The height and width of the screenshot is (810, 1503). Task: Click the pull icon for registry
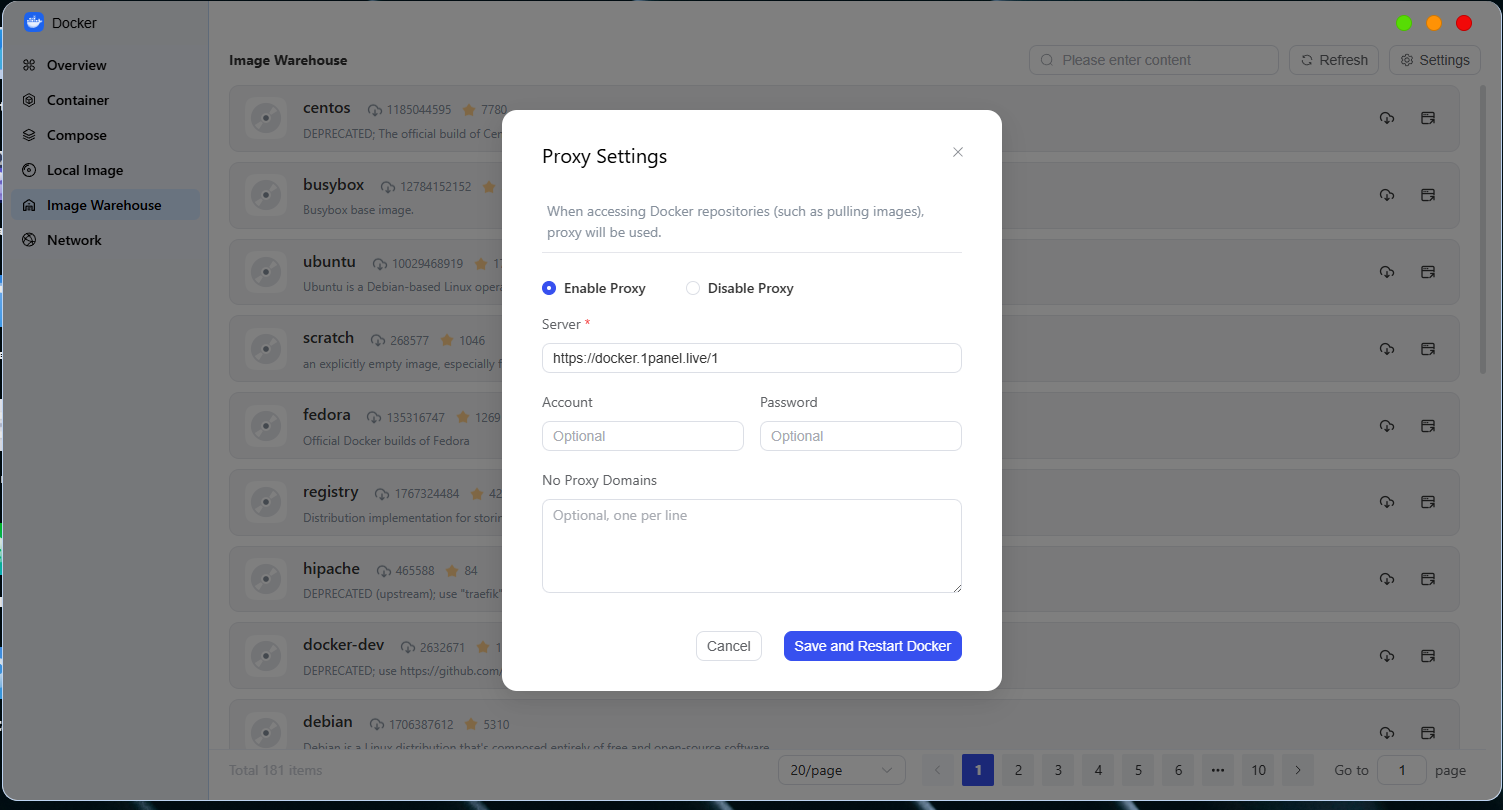(x=1387, y=502)
